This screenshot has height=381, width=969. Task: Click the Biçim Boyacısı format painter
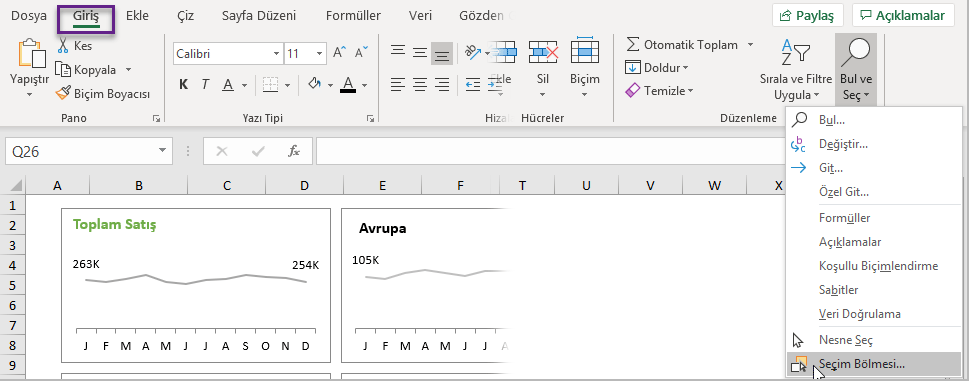103,94
